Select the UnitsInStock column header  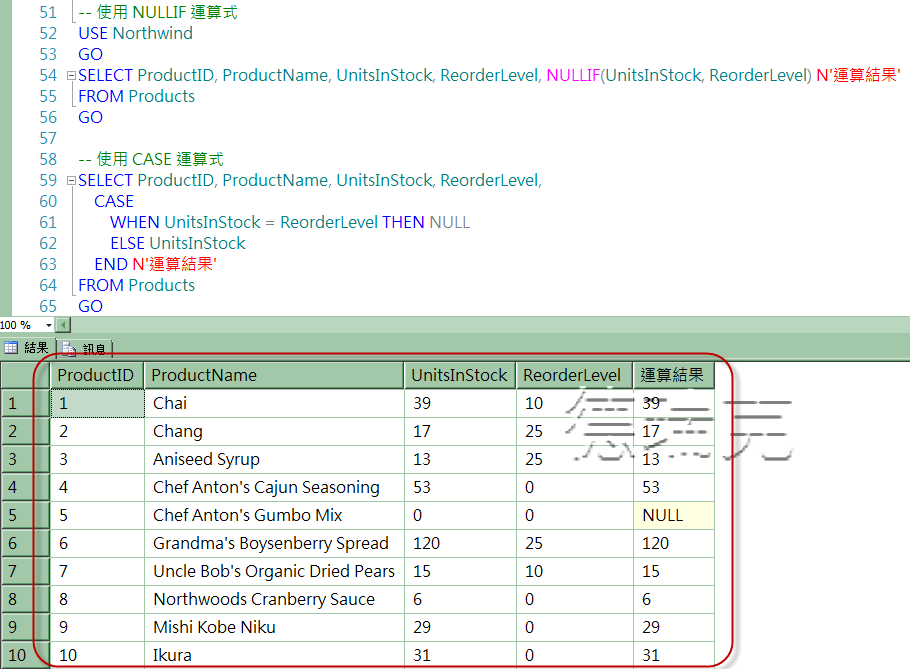click(459, 374)
